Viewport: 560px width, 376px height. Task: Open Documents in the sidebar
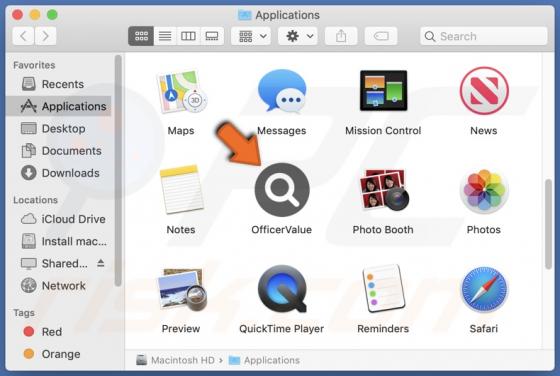click(59, 151)
